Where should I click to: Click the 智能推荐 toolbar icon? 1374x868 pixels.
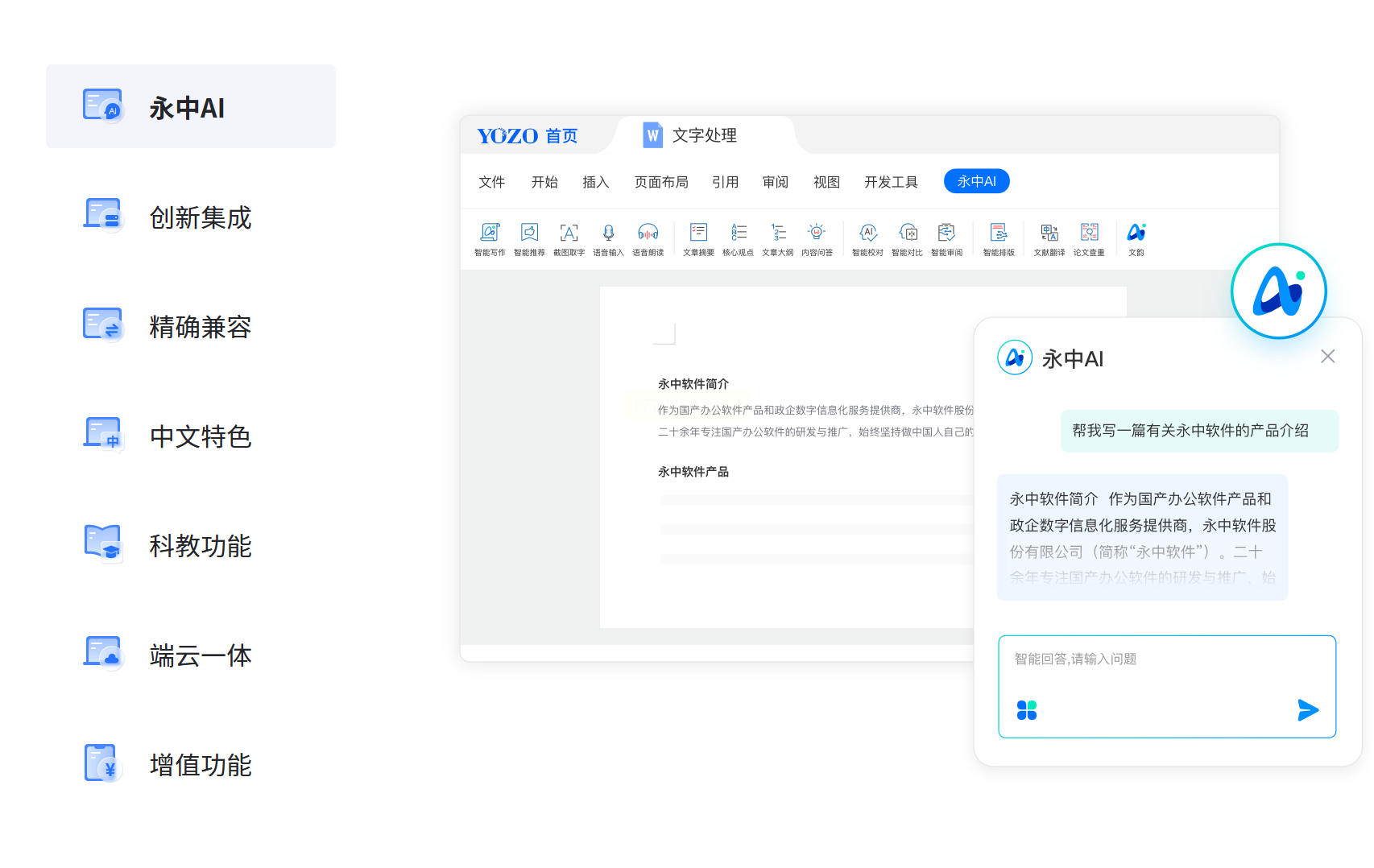[x=529, y=239]
